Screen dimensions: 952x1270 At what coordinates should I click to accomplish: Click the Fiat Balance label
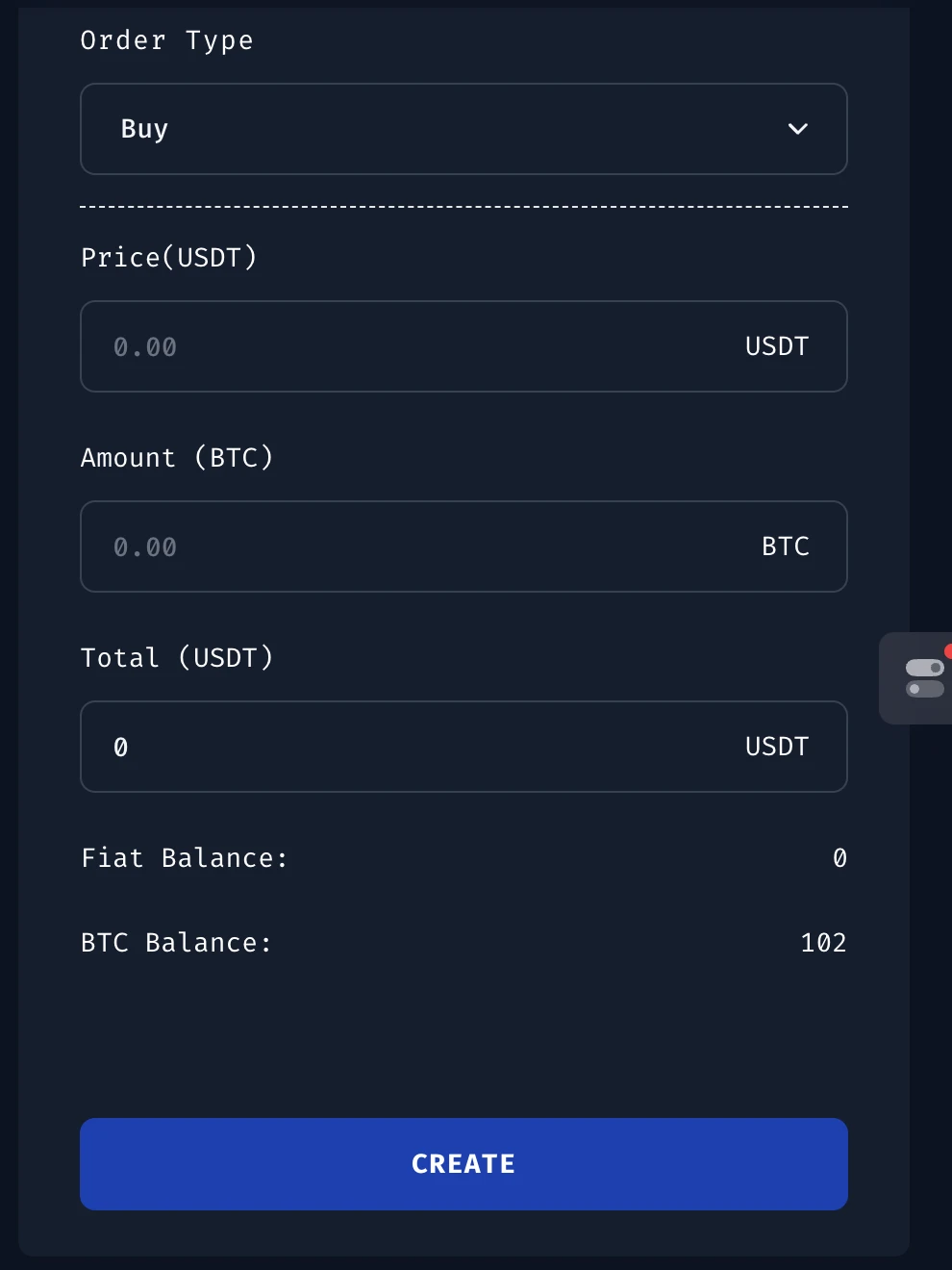tap(185, 858)
